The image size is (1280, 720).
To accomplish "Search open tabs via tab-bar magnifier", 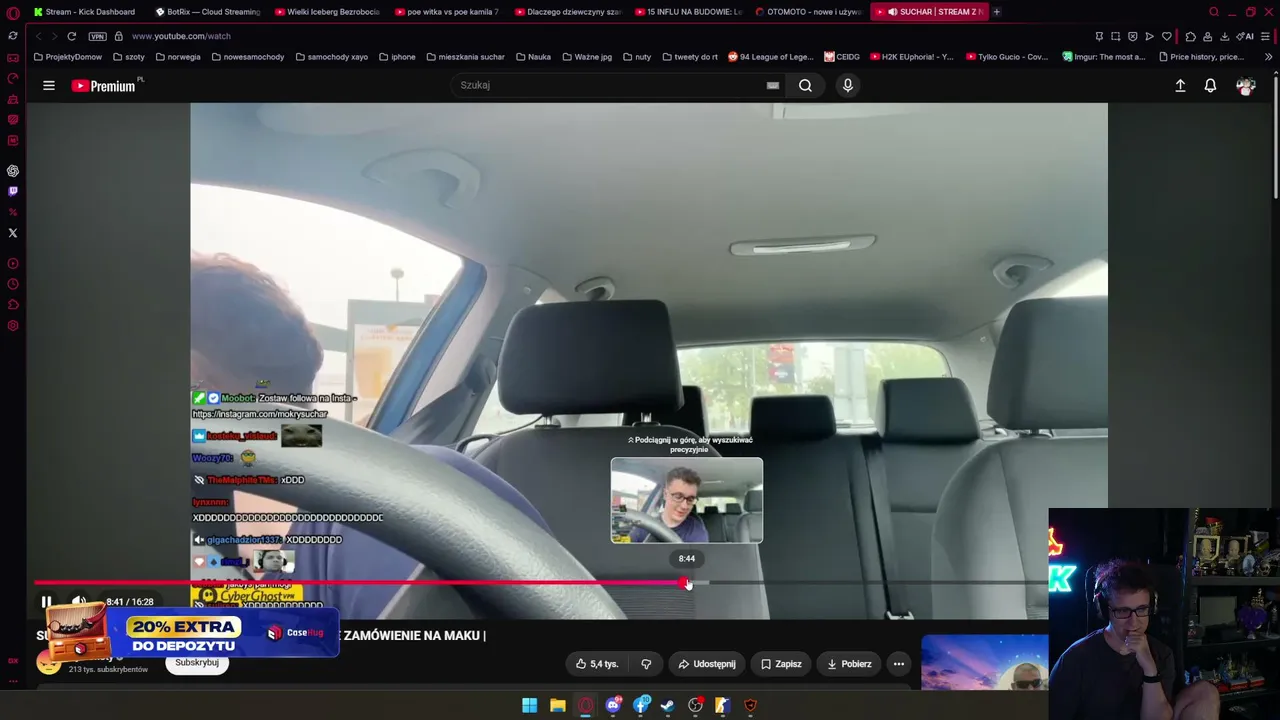I will [x=1214, y=12].
